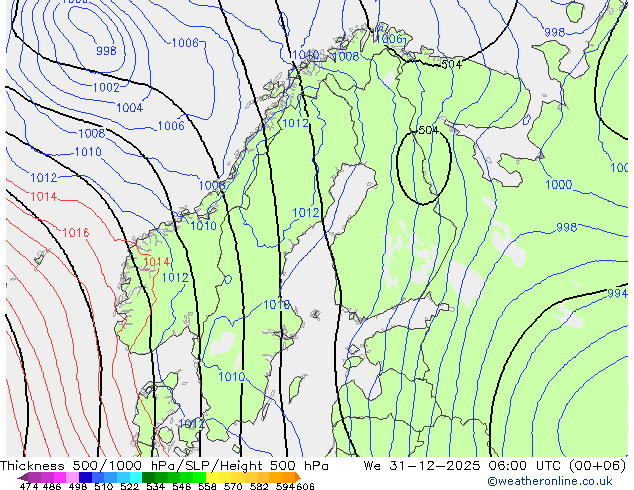Click the legend value 606
Image resolution: width=634 pixels, height=490 pixels.
(305, 486)
